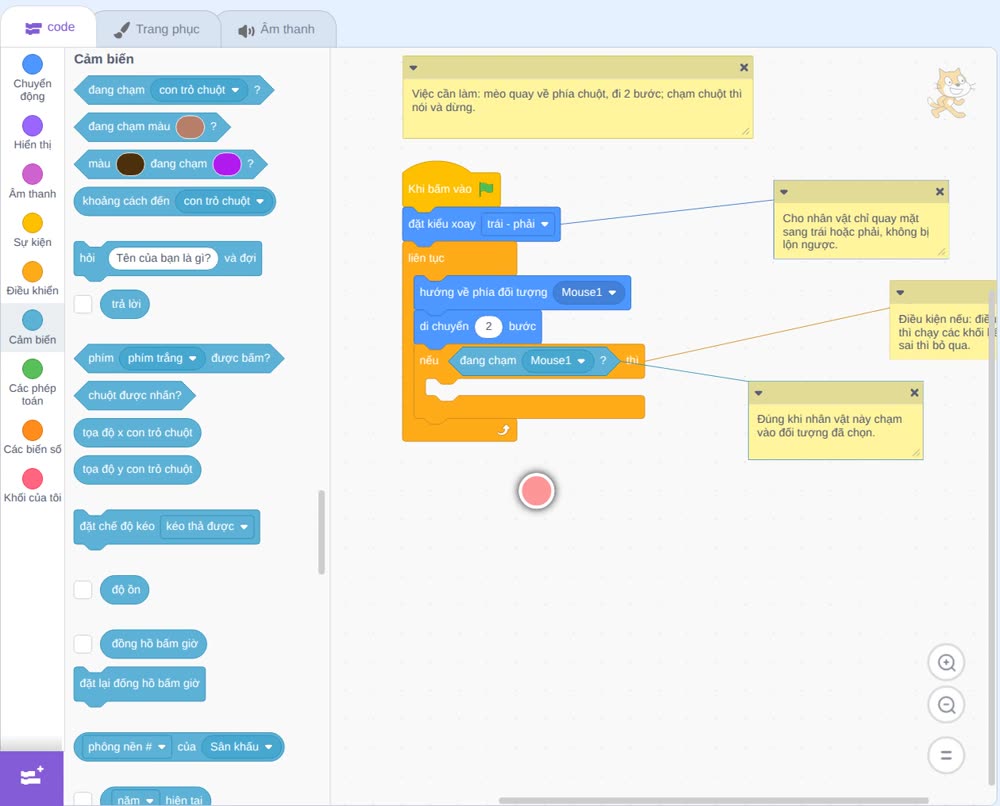Switch to the code tab
Image resolution: width=1000 pixels, height=806 pixels.
pyautogui.click(x=49, y=27)
